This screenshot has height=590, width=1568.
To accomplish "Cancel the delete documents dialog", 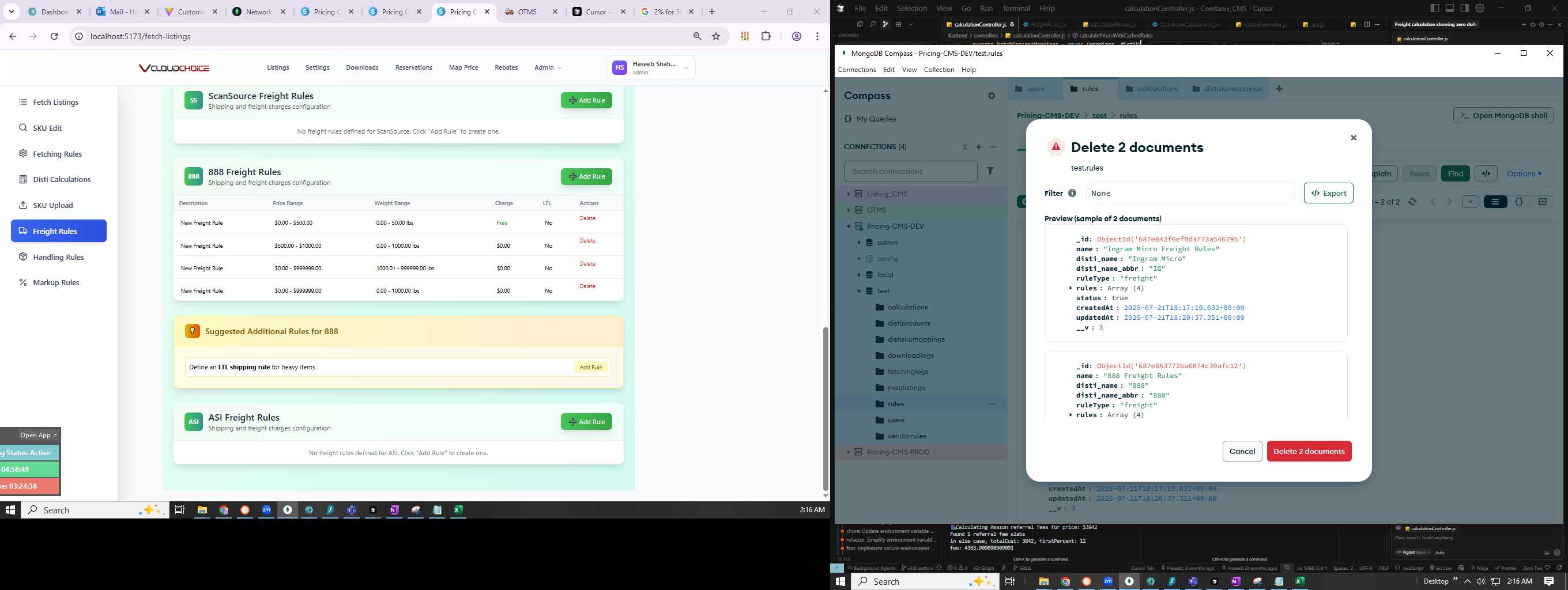I will tap(1242, 451).
